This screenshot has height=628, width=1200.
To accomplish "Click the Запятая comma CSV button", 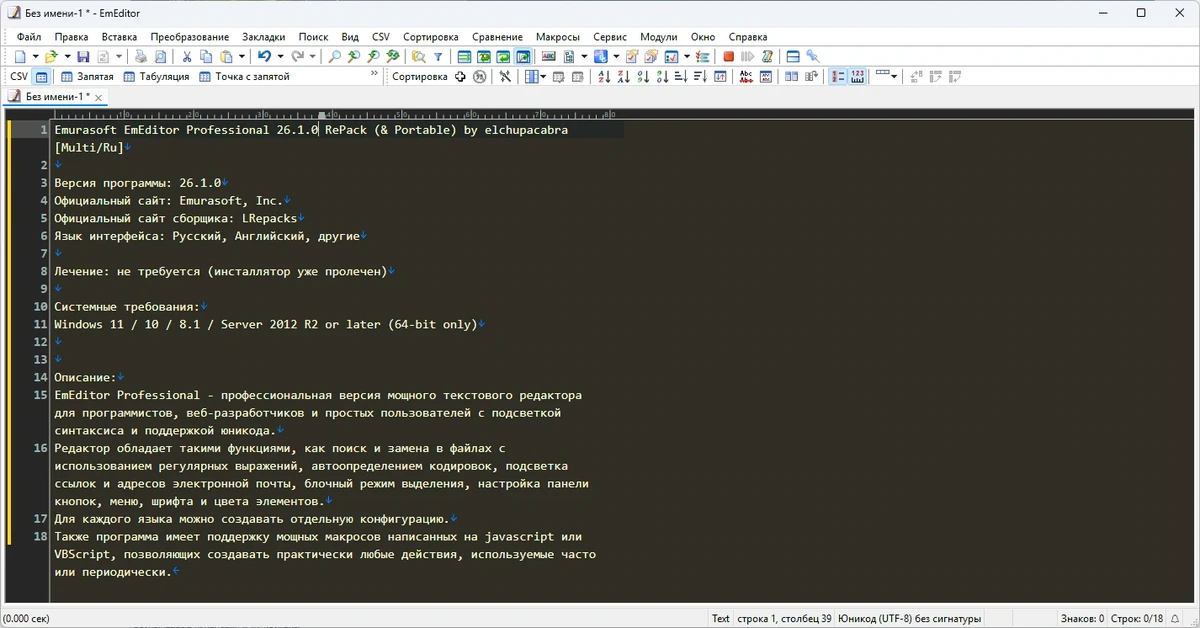I will 87,76.
